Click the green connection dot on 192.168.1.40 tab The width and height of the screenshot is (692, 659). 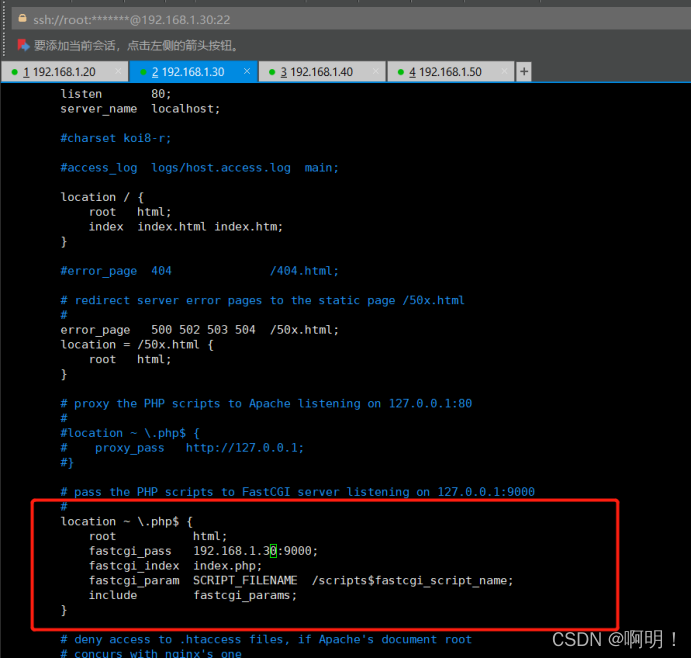pos(272,72)
